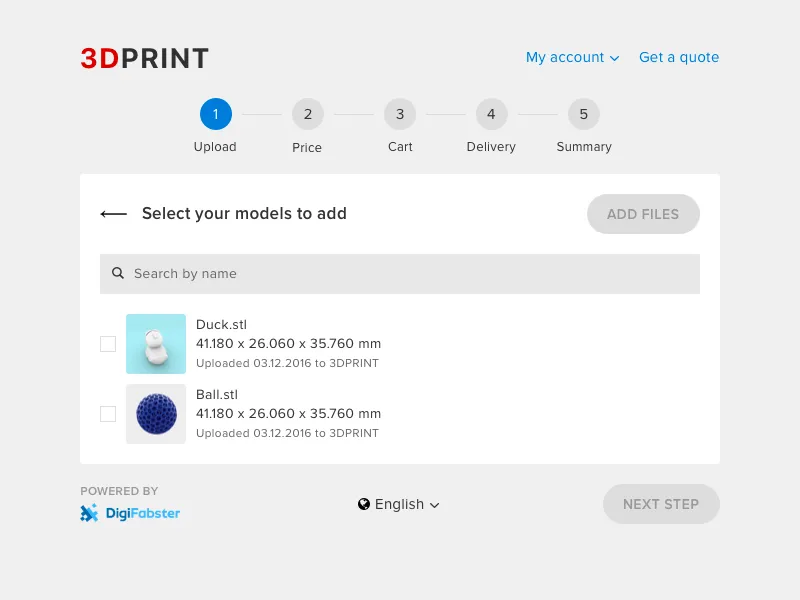This screenshot has width=800, height=600.
Task: Check the Duck.stl checkbox
Action: tap(108, 344)
